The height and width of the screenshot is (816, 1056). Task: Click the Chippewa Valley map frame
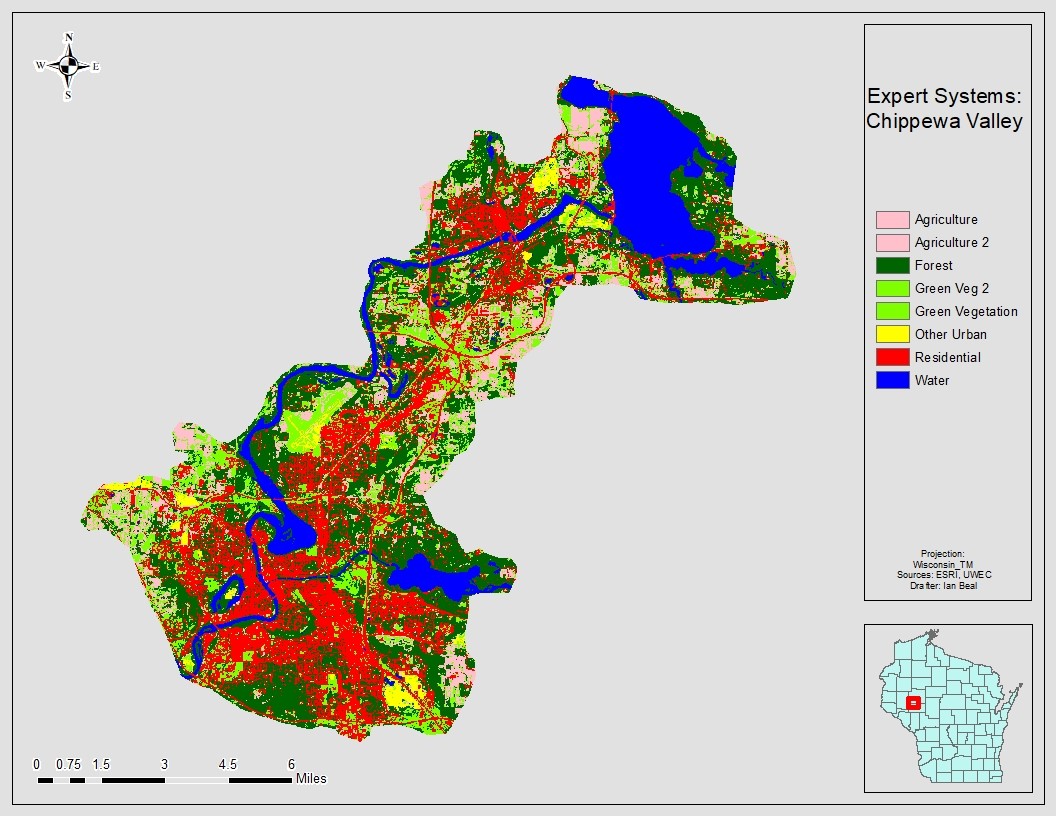pyautogui.click(x=430, y=400)
